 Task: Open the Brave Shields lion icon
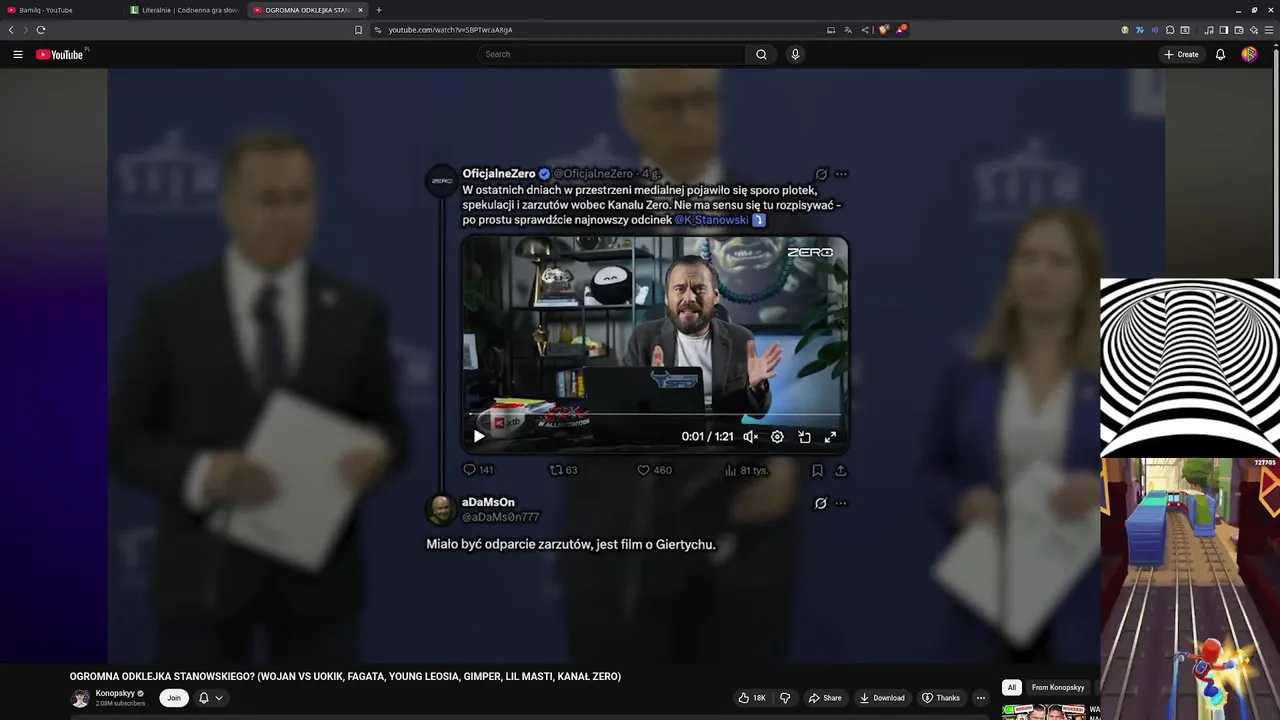click(x=884, y=30)
